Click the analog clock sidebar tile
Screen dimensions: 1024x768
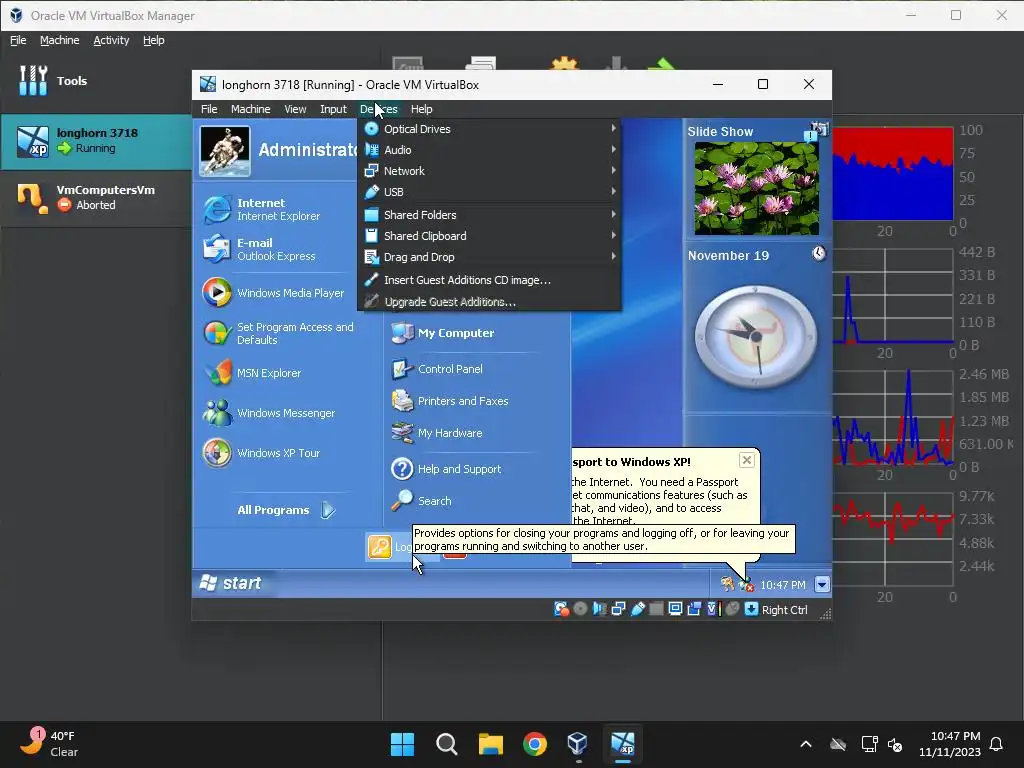pos(756,336)
